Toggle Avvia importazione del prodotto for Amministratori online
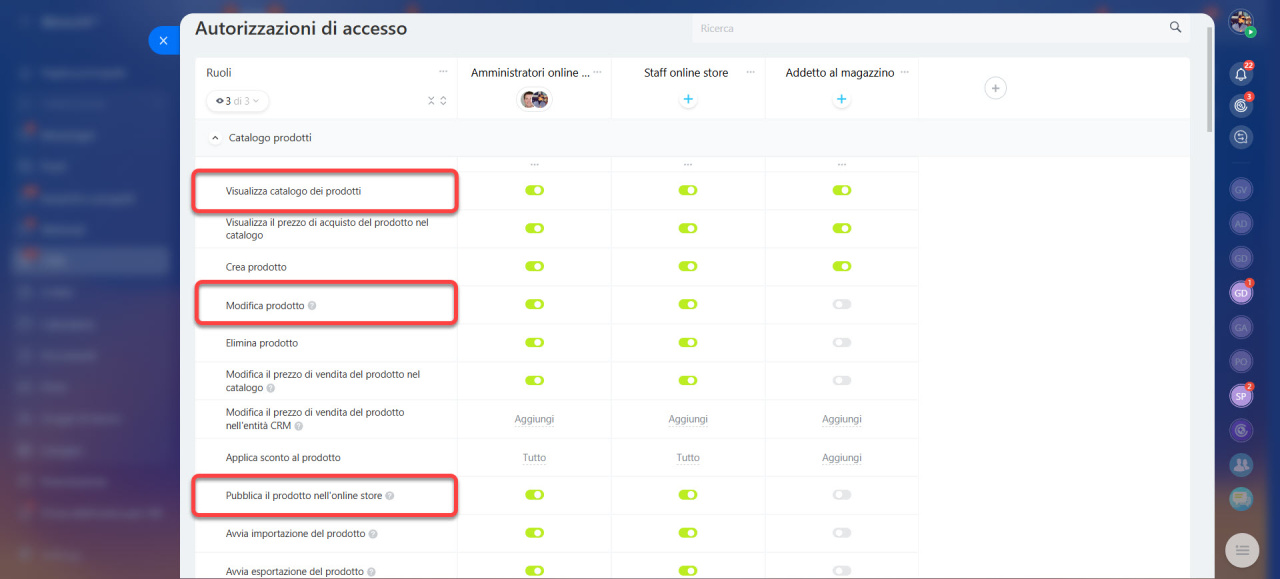 (x=535, y=533)
